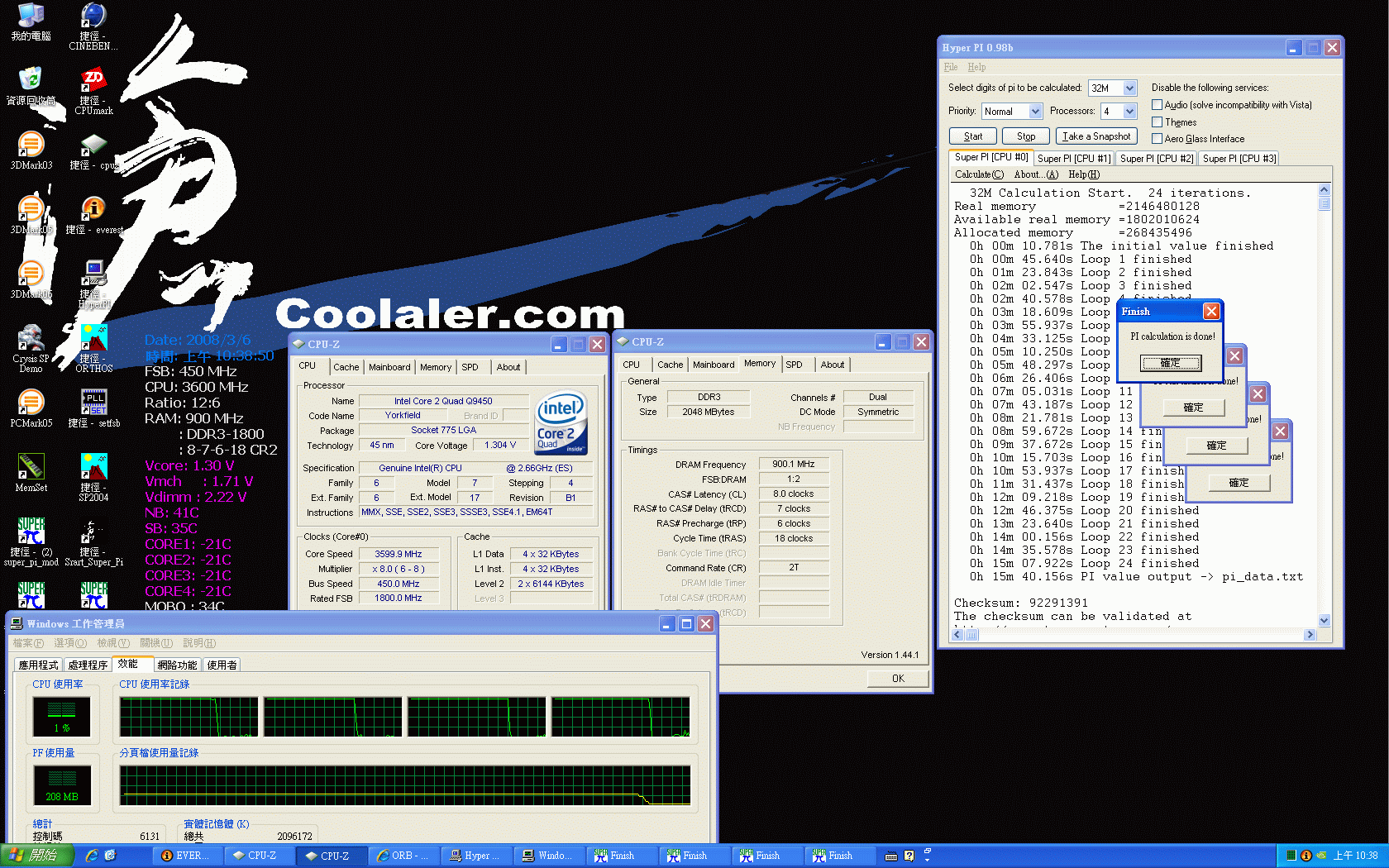Click the Start button in Hyper PI
The width and height of the screenshot is (1389, 868).
point(972,136)
